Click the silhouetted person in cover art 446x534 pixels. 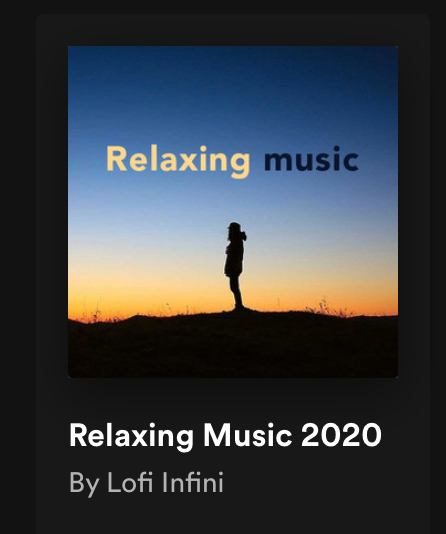[x=235, y=266]
